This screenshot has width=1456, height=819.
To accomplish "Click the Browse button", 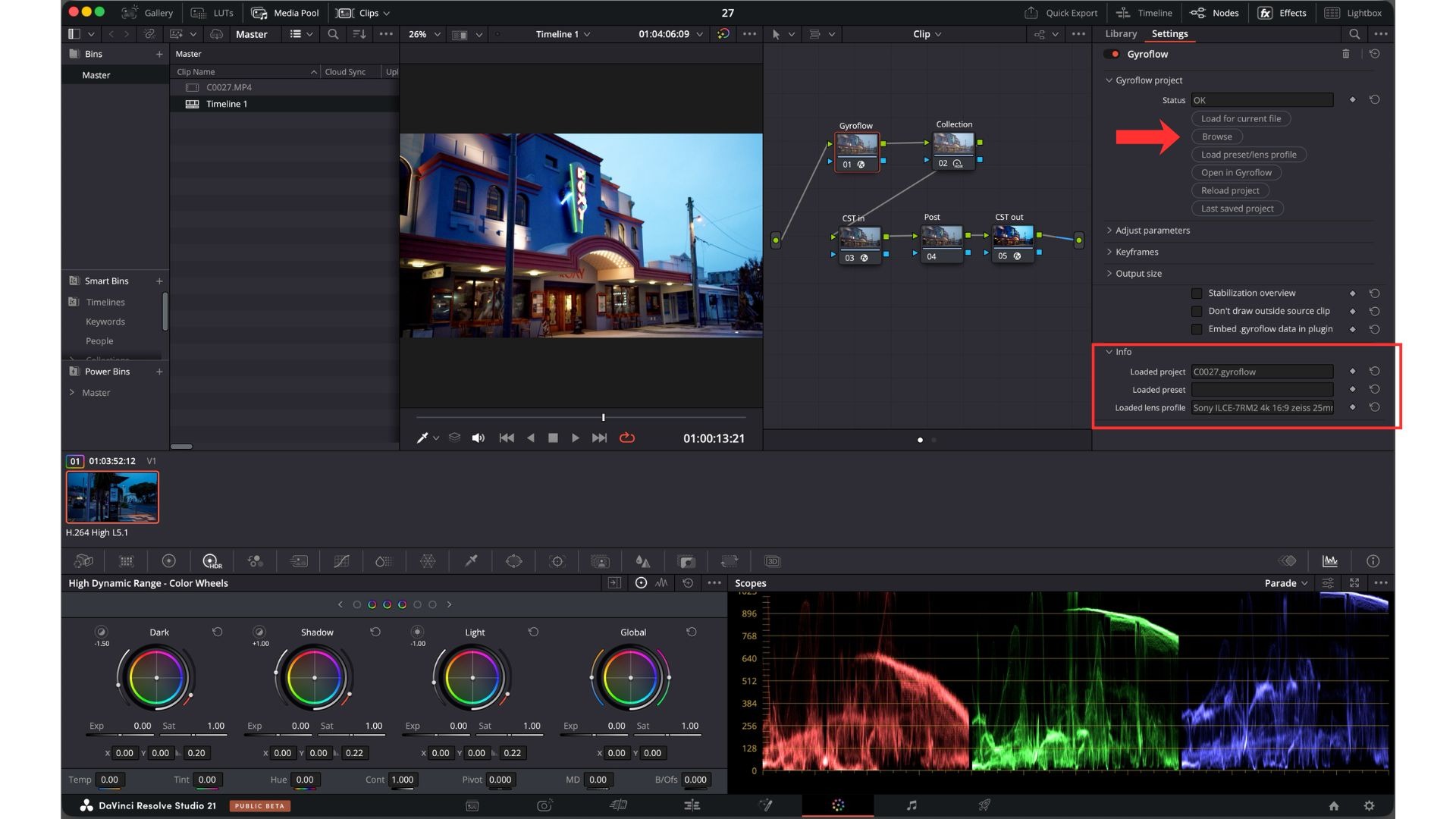I will (x=1216, y=136).
